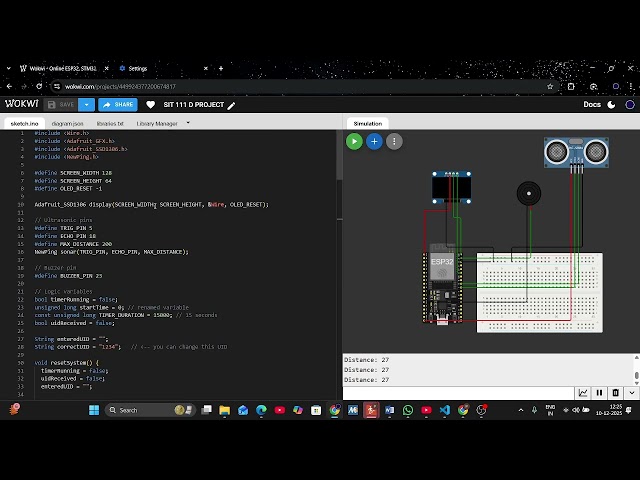Open File Explorer from the taskbar
Viewport: 640px width, 480px height.
224,410
